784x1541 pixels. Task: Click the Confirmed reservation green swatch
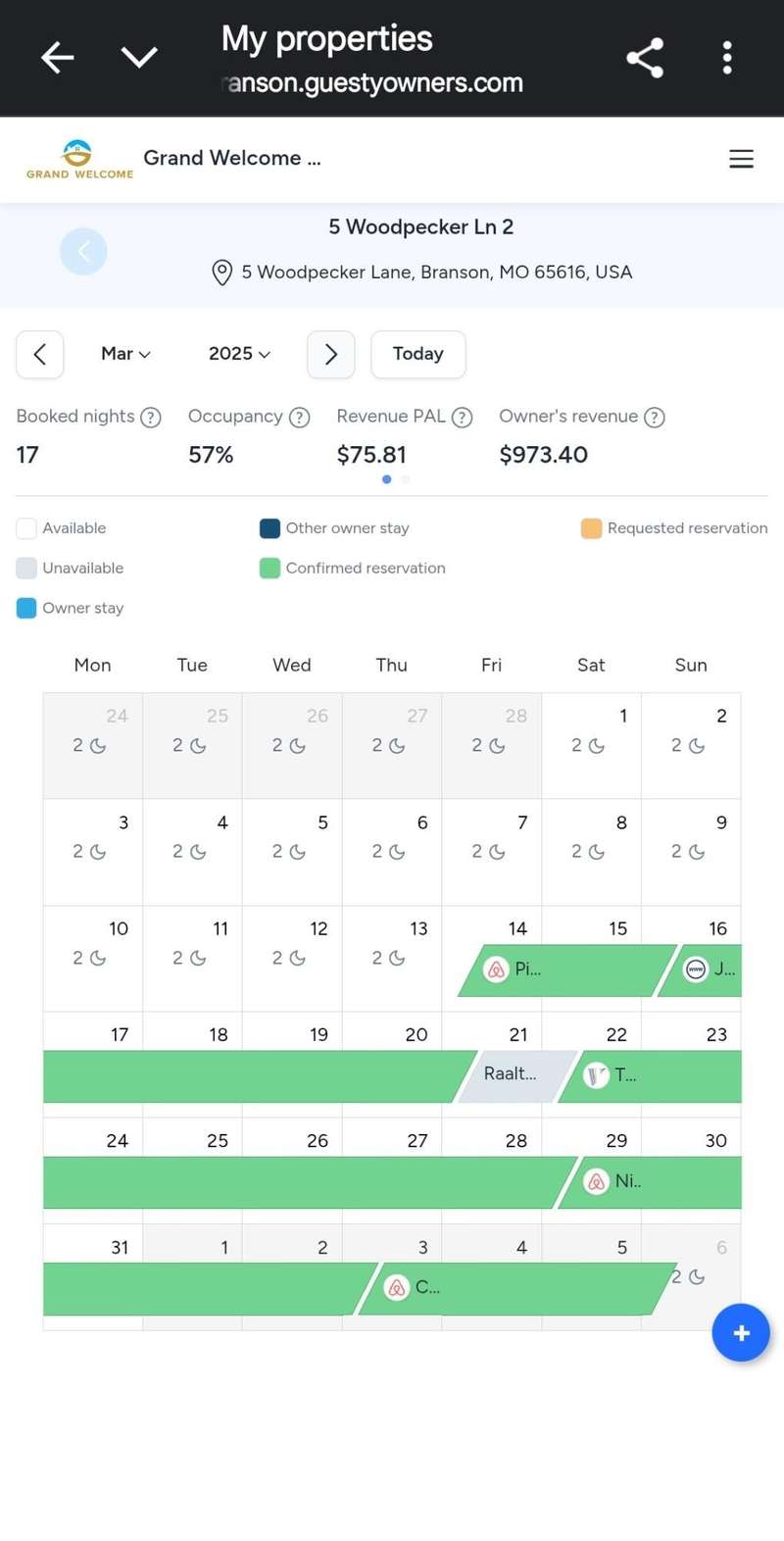click(269, 569)
